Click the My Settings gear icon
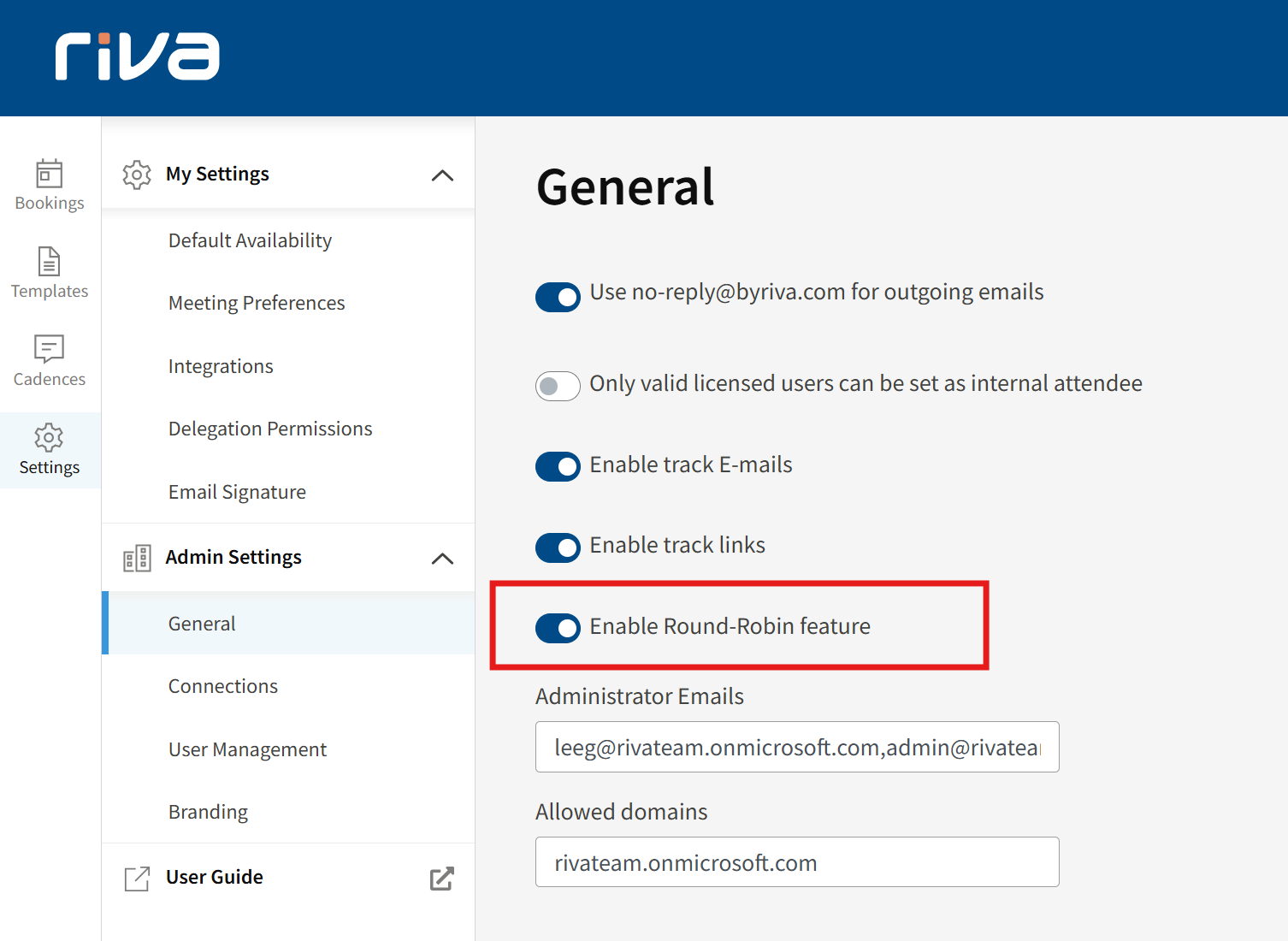The width and height of the screenshot is (1288, 941). (137, 175)
